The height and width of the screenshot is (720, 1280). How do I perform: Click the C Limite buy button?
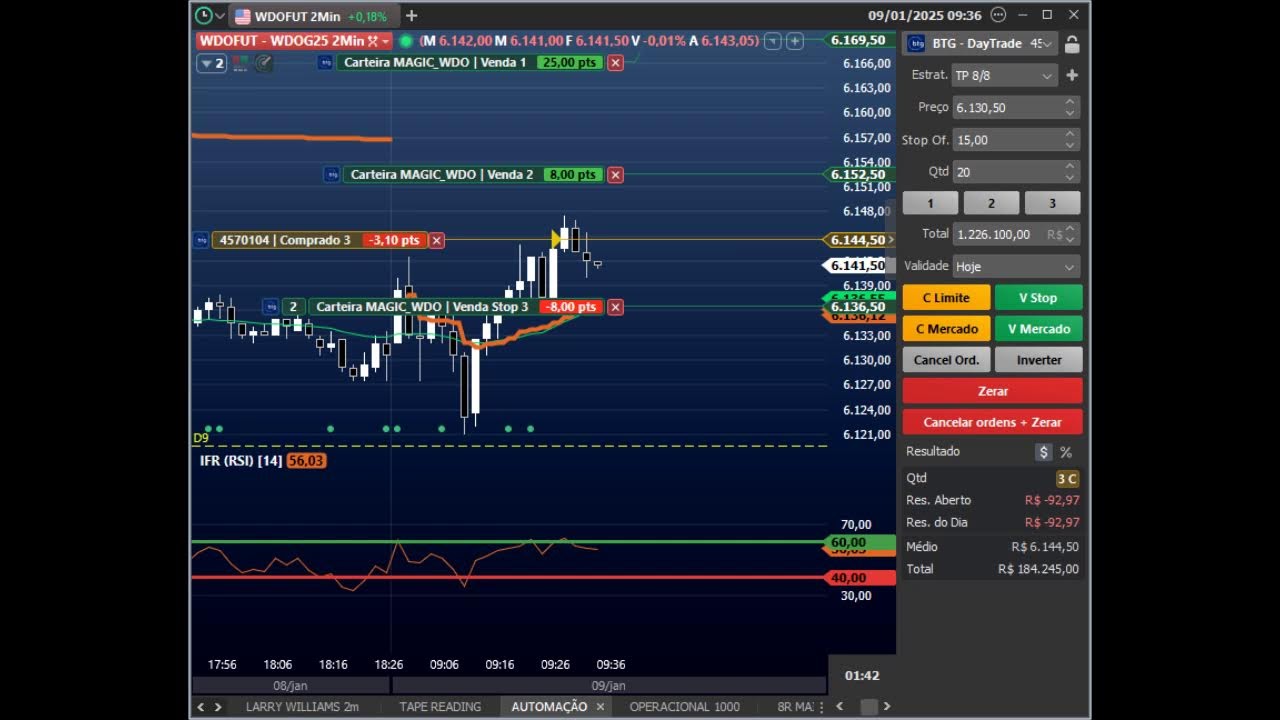946,298
